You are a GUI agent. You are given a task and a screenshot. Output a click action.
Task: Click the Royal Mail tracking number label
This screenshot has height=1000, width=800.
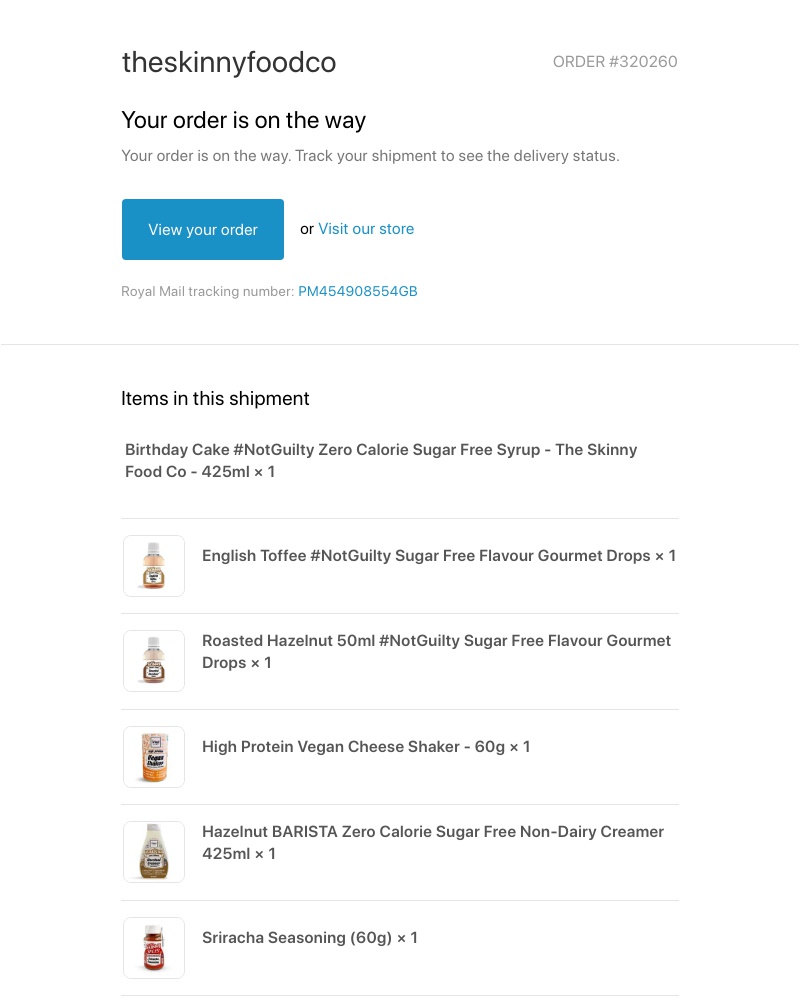[208, 291]
